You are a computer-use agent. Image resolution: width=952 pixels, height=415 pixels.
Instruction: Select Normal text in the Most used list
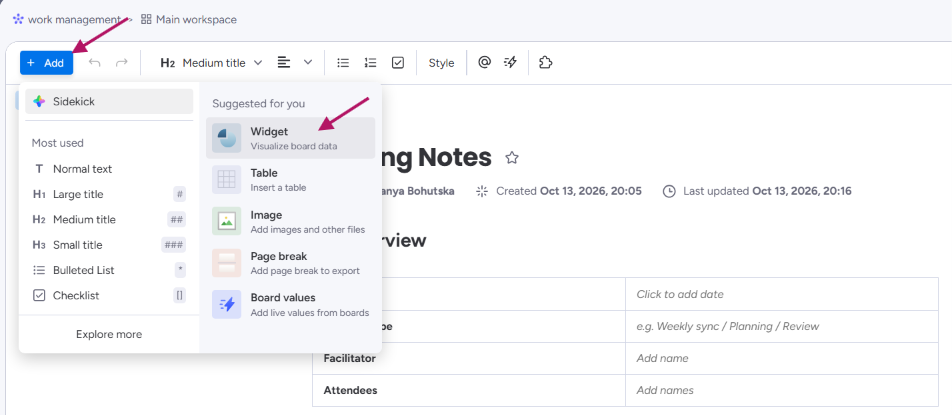coord(109,169)
